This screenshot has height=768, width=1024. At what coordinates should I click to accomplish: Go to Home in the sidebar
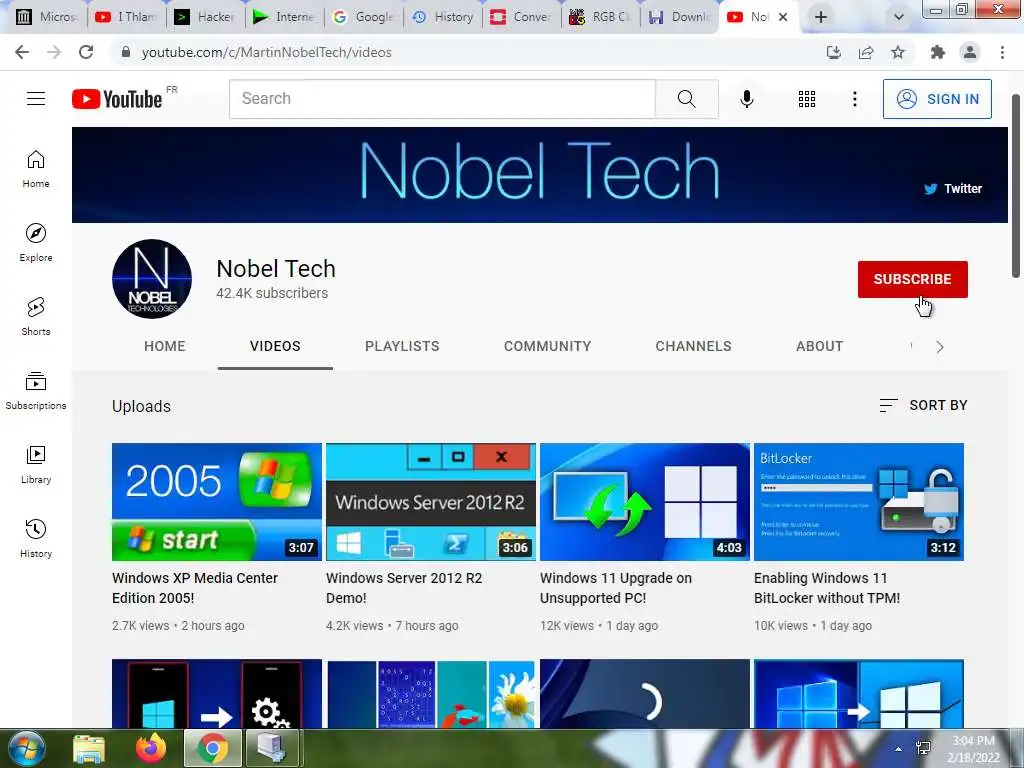36,169
